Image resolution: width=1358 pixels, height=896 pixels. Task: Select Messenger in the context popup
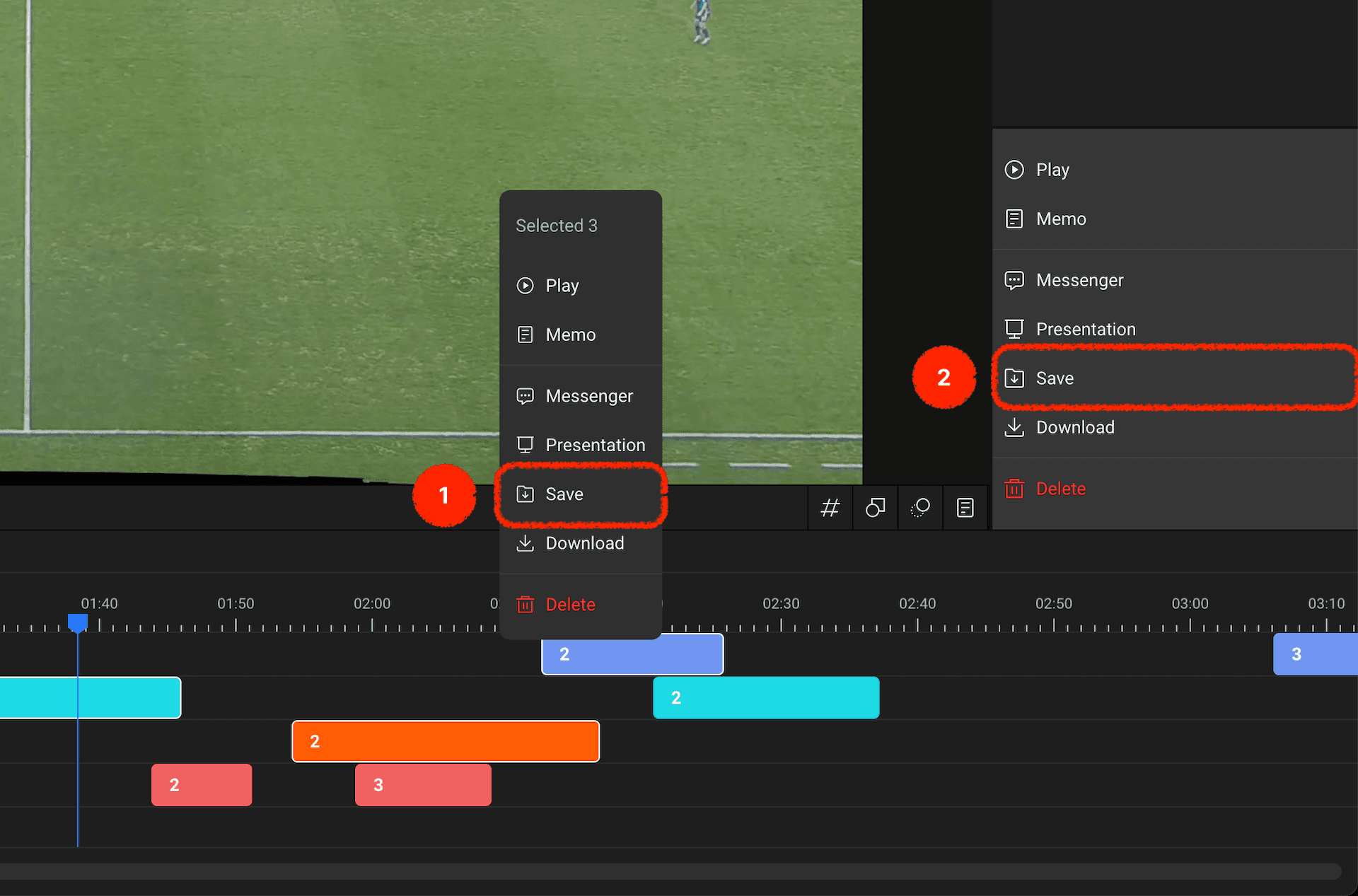pos(588,396)
